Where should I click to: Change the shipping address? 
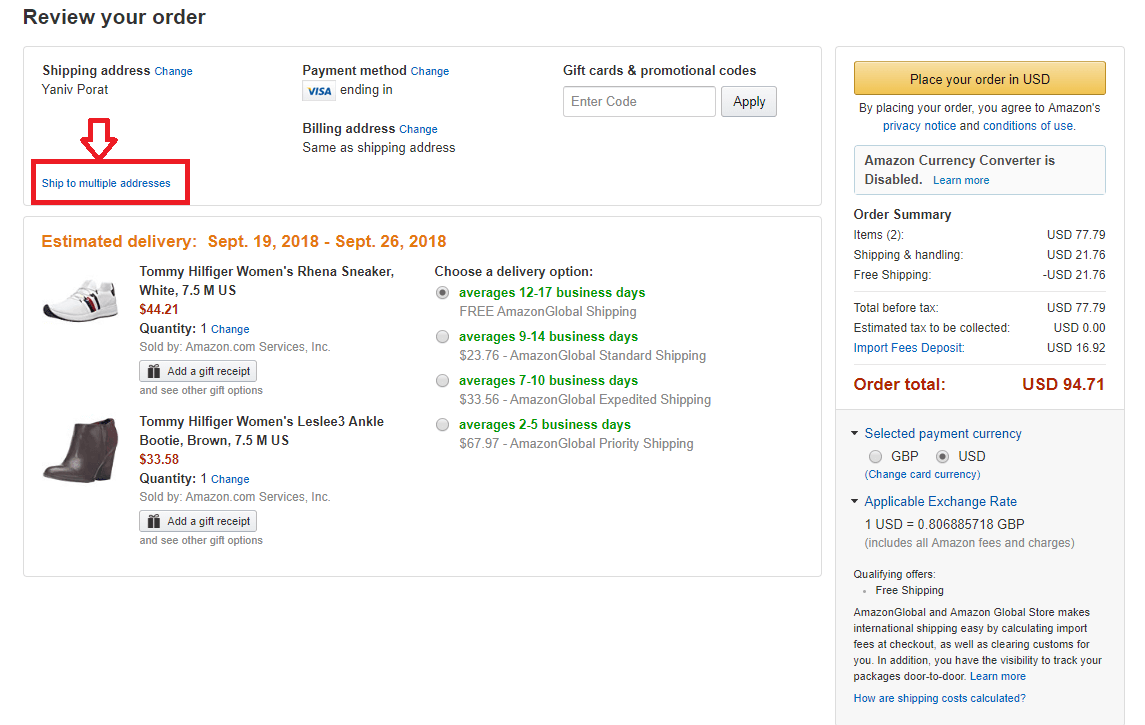[173, 72]
